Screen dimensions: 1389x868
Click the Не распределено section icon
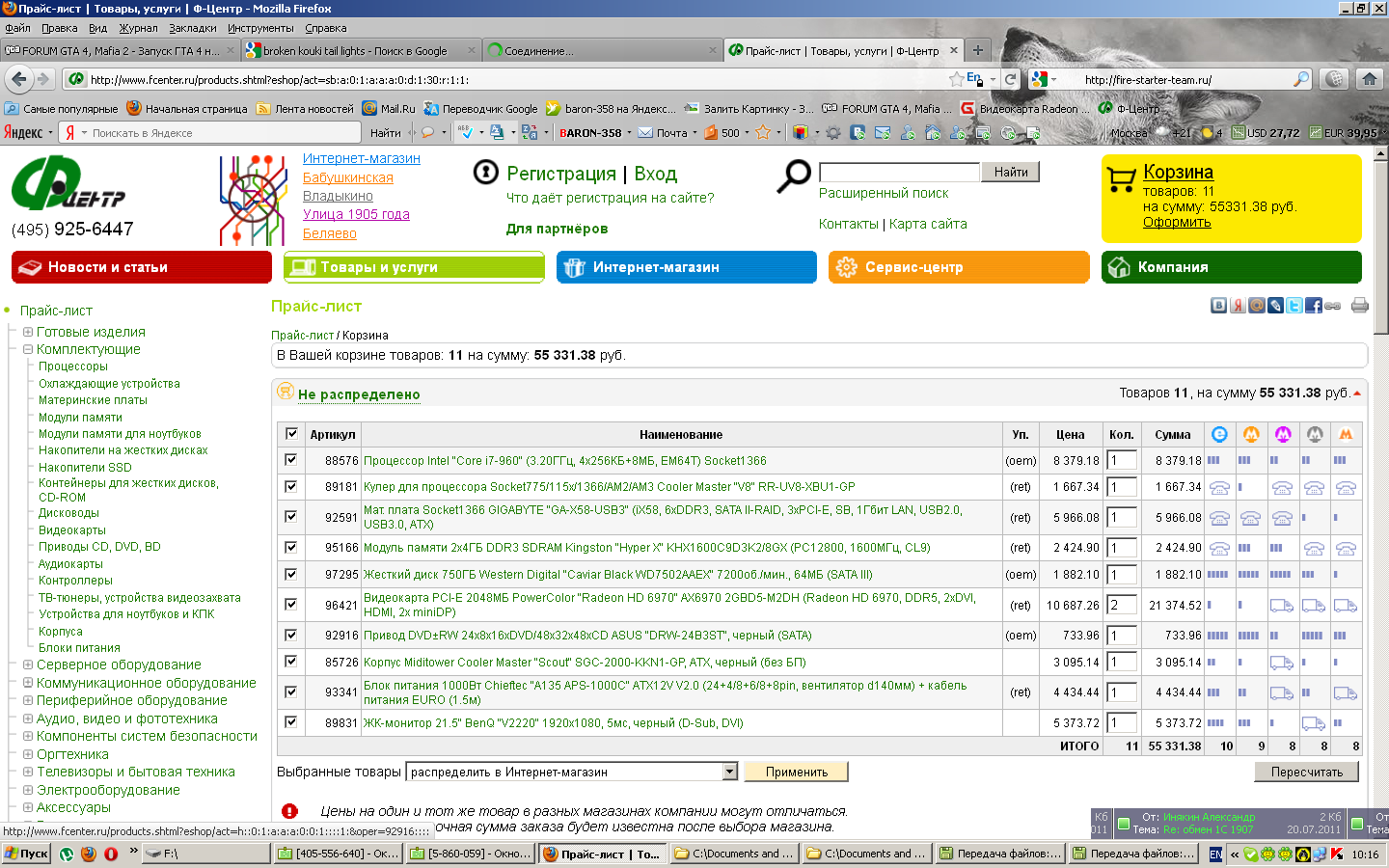286,391
